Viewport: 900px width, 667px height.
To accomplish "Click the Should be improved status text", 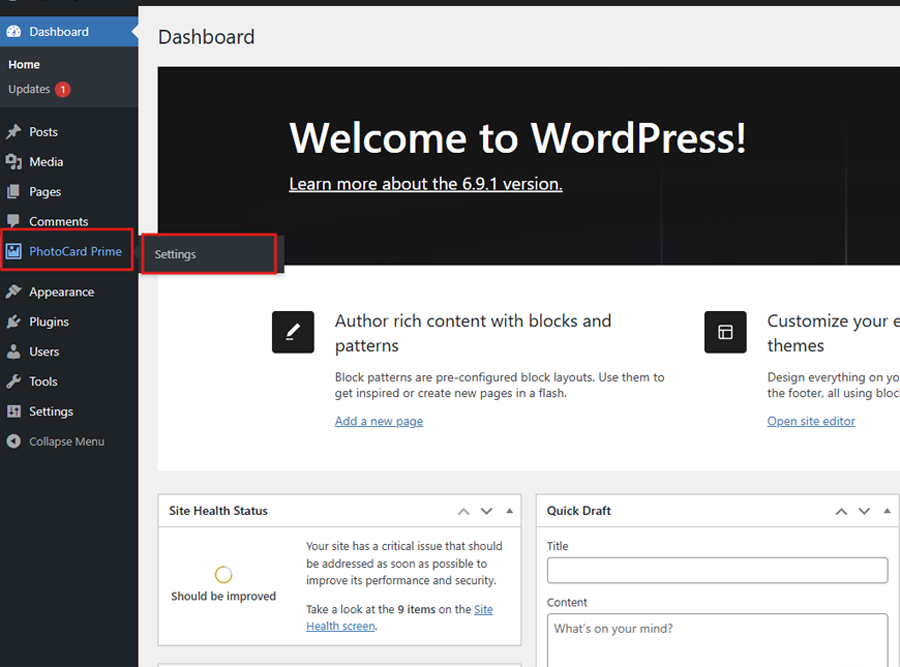I will [x=223, y=596].
